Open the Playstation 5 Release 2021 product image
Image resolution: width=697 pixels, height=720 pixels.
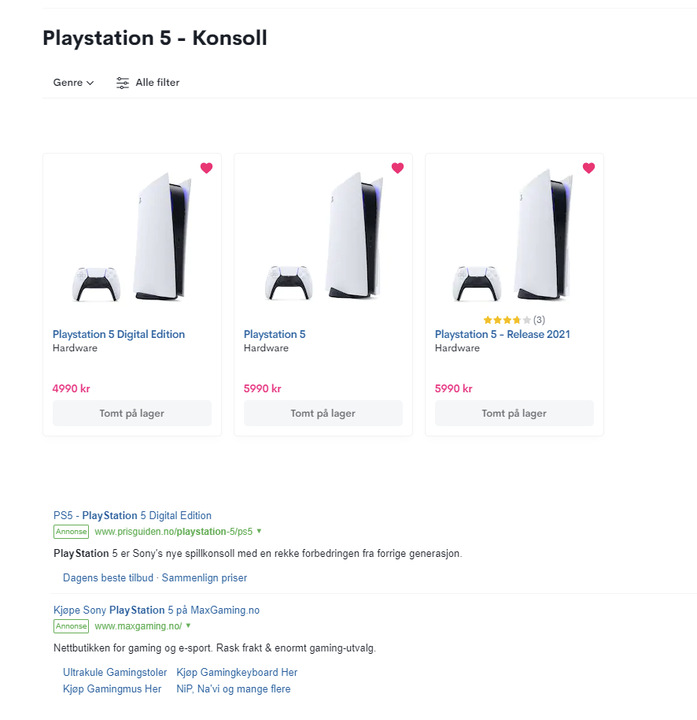(514, 235)
